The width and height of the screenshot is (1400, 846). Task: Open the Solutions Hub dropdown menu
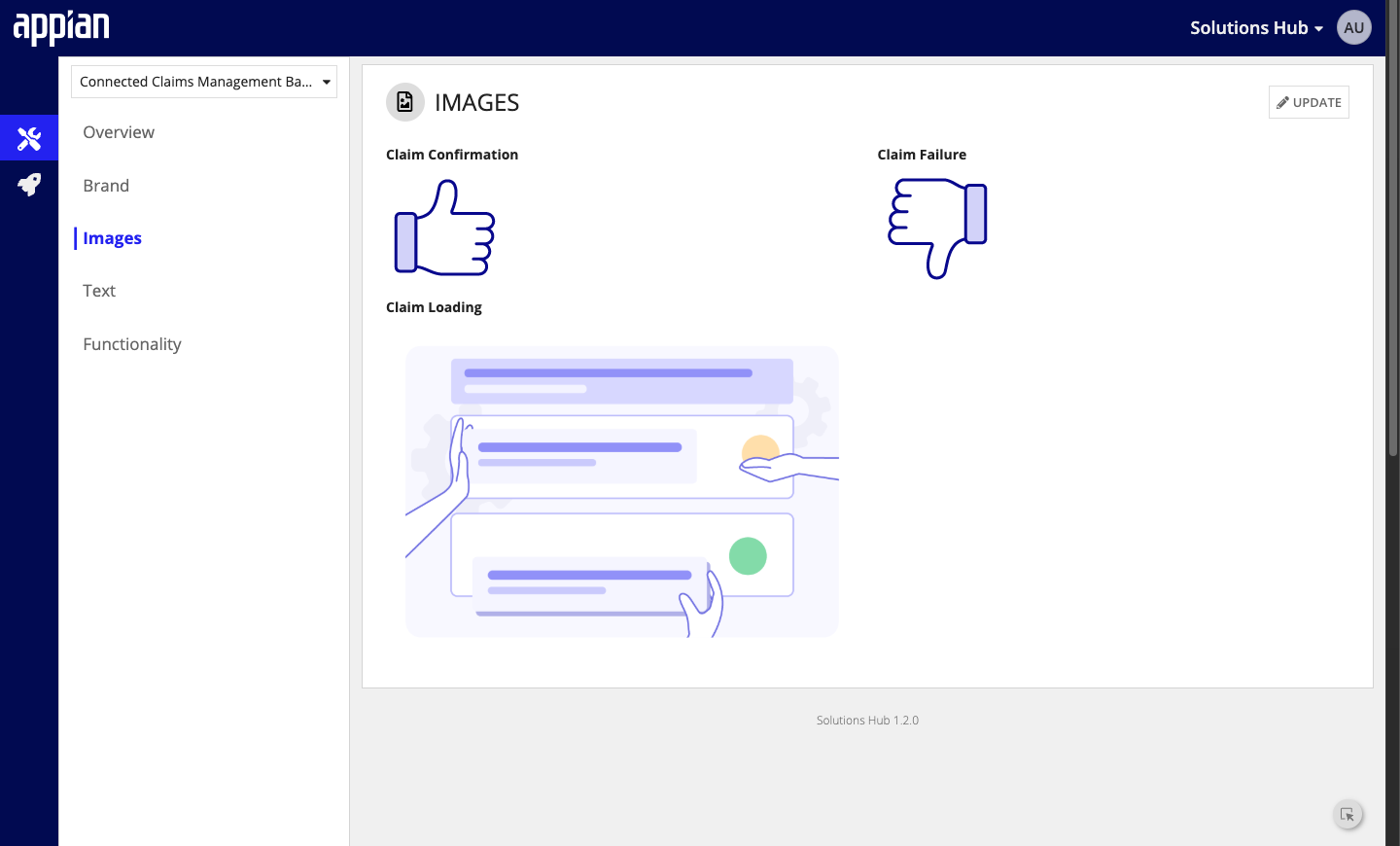point(1256,28)
